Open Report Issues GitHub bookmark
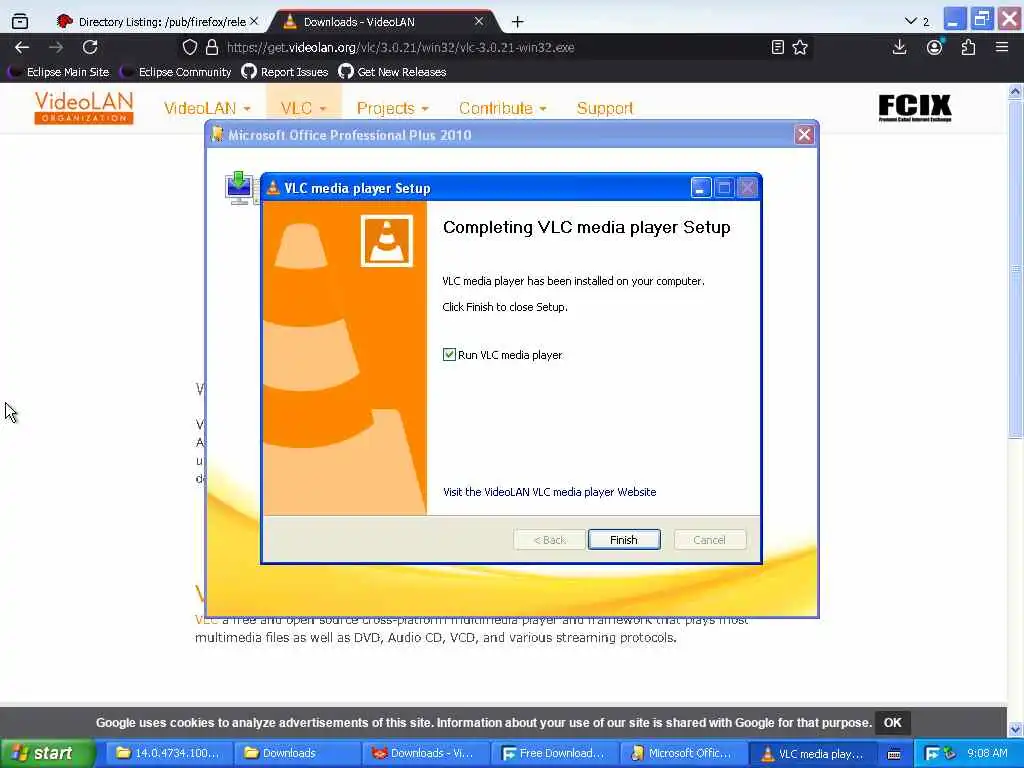 coord(285,72)
